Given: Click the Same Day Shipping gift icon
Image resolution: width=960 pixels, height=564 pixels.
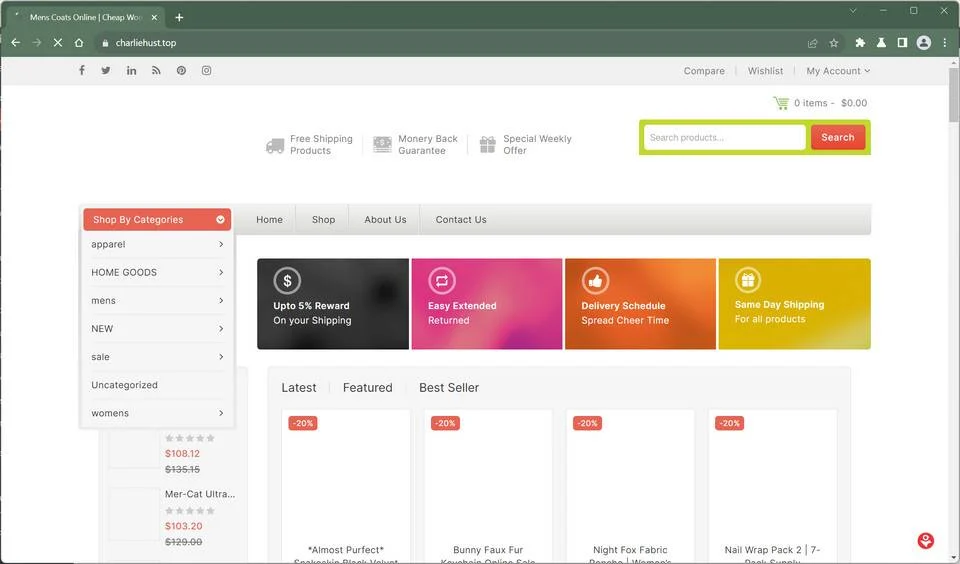Looking at the screenshot, I should pyautogui.click(x=748, y=280).
